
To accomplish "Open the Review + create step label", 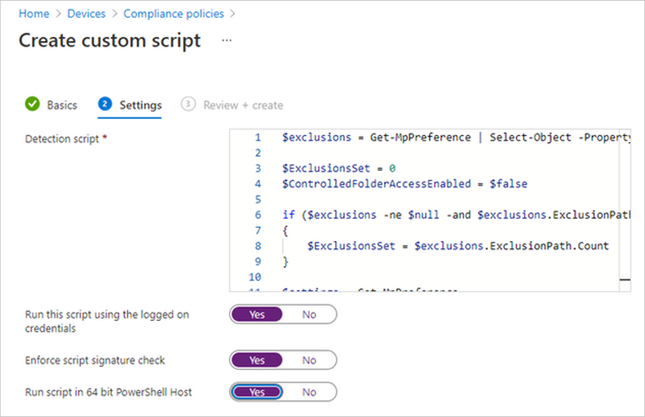I will (243, 105).
